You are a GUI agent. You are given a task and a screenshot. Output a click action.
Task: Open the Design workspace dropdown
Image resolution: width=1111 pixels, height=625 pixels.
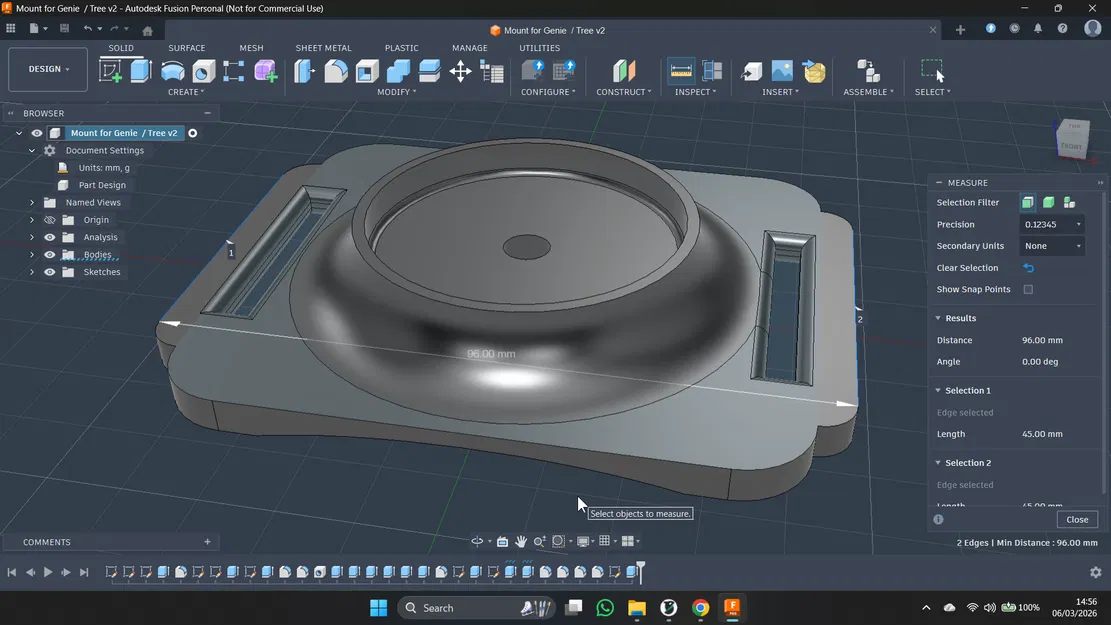point(48,69)
